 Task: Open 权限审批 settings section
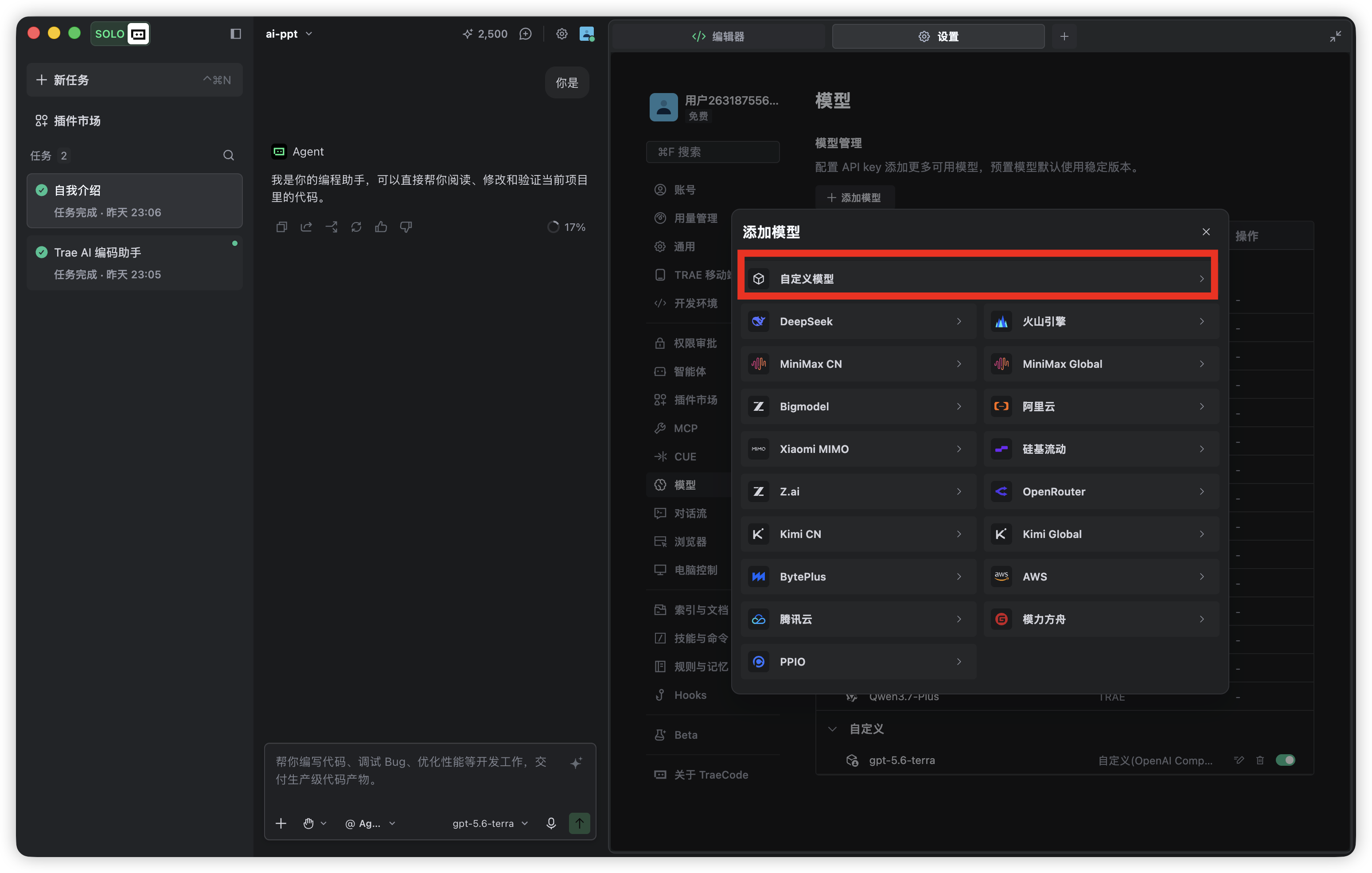pos(686,343)
